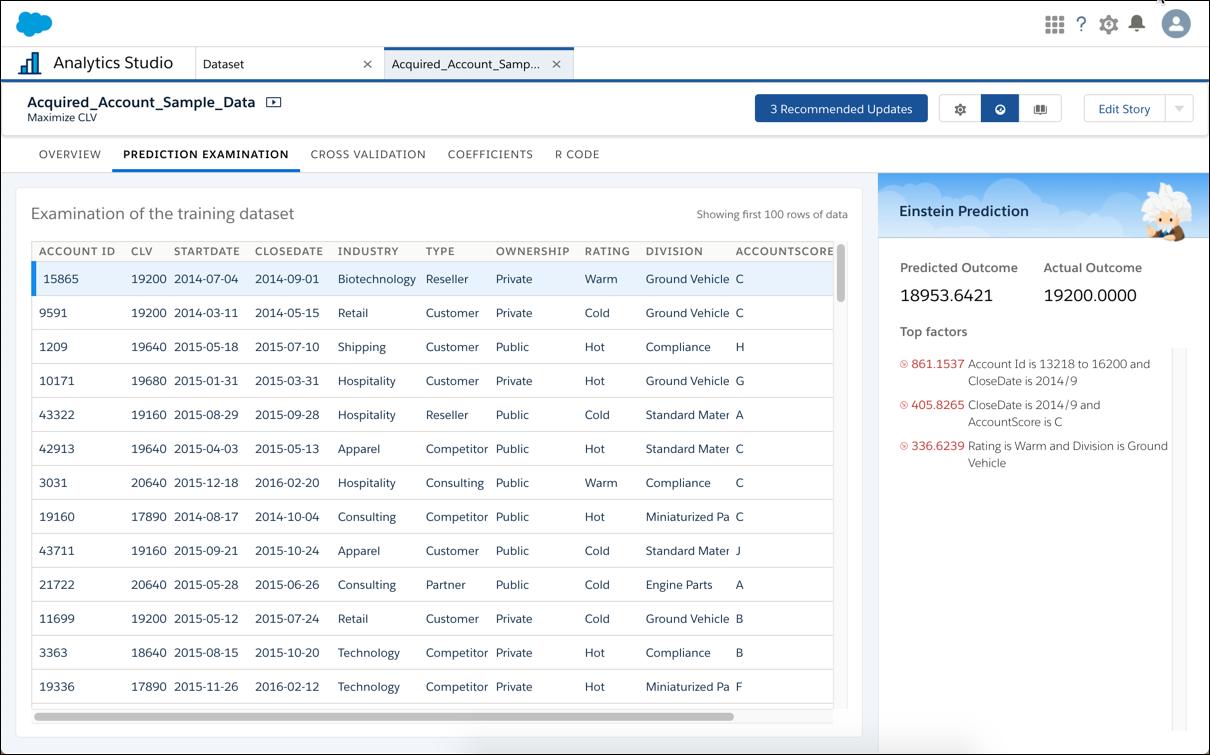
Task: Select the row with Account ID 19160
Action: click(x=433, y=517)
